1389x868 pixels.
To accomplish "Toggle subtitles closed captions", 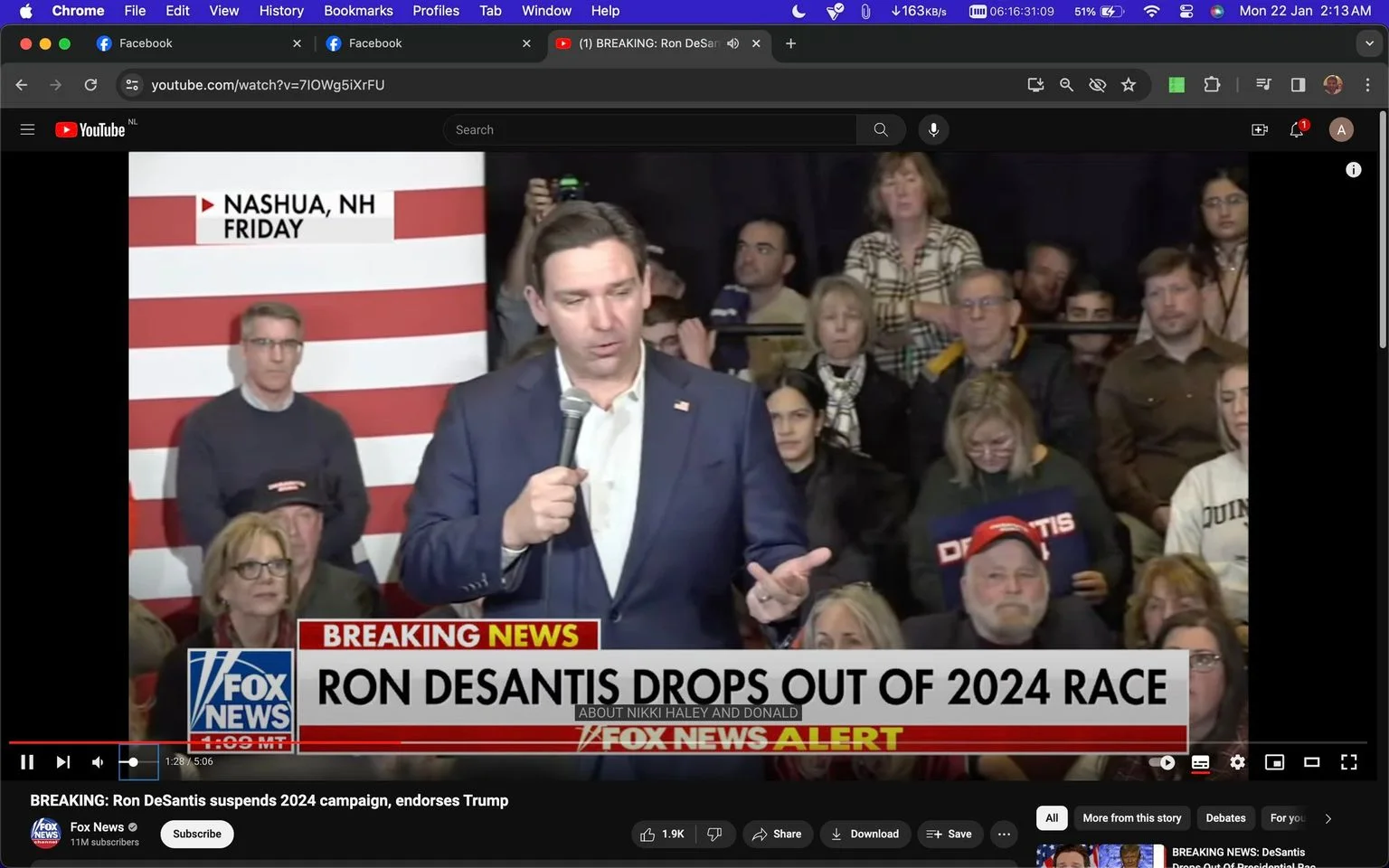I will pyautogui.click(x=1200, y=762).
